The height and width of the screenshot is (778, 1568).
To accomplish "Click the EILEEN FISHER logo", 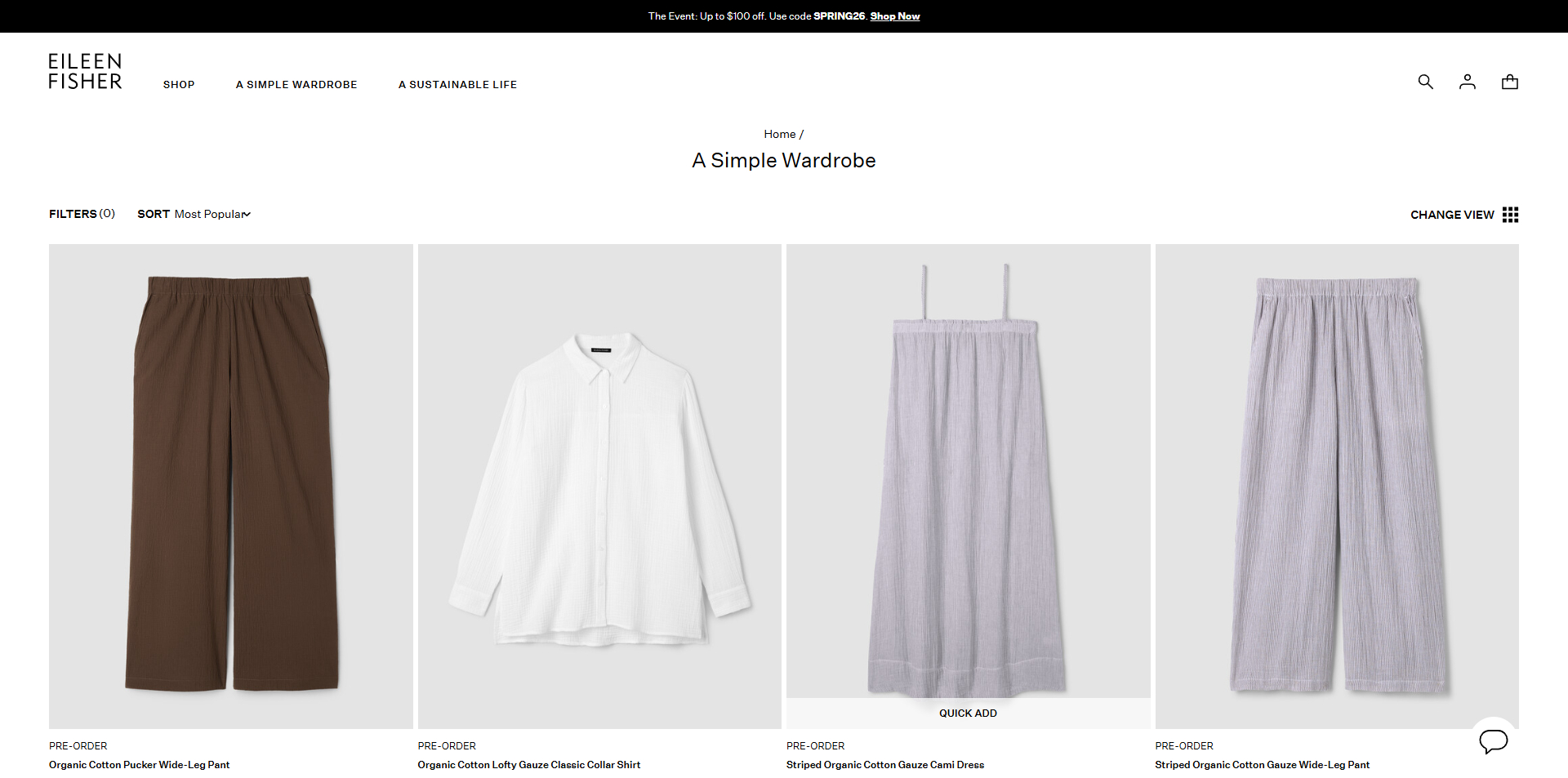I will (85, 71).
